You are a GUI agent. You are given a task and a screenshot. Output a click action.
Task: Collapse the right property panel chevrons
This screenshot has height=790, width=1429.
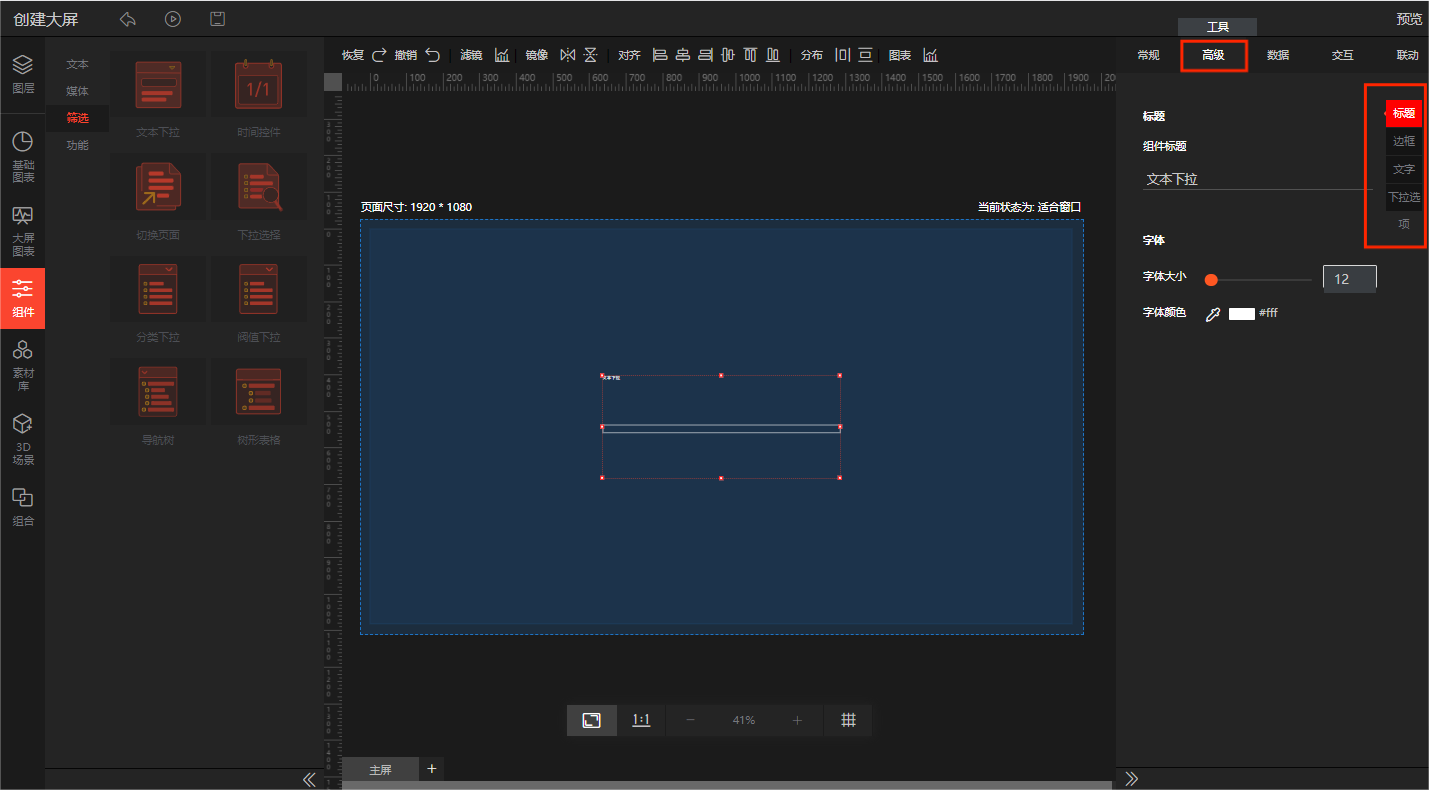1132,779
